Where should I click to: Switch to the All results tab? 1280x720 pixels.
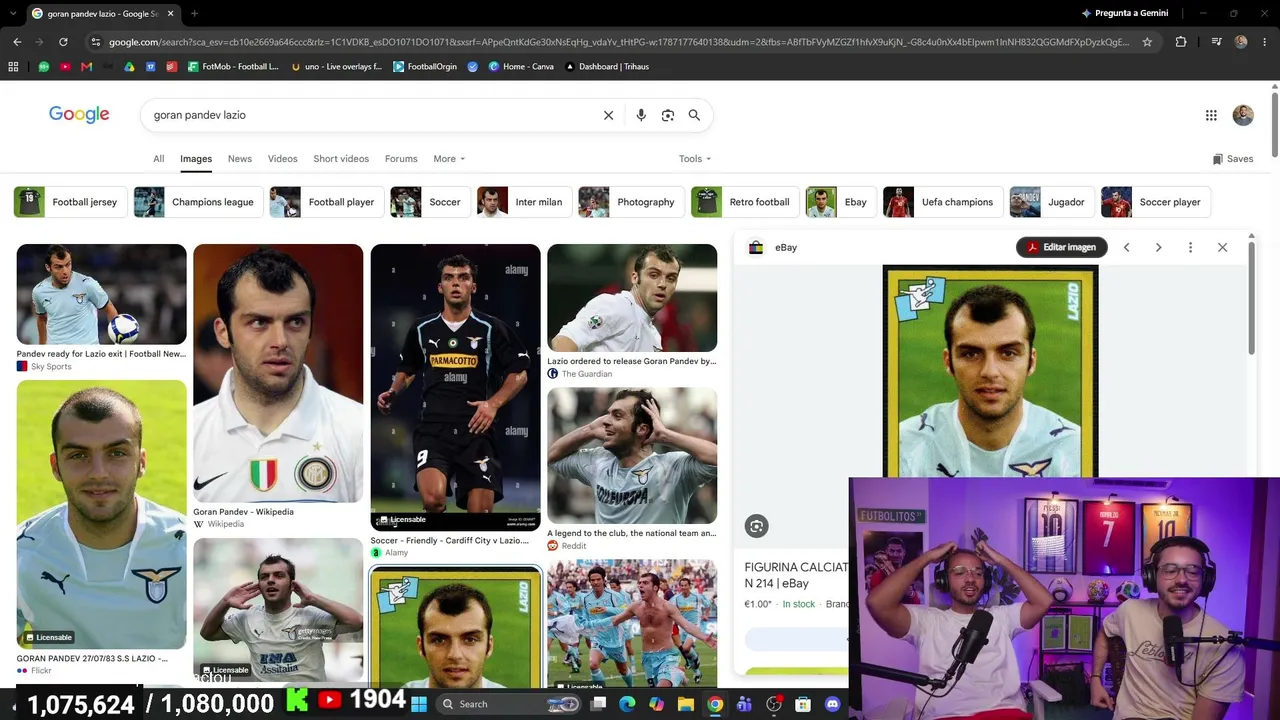pyautogui.click(x=158, y=159)
